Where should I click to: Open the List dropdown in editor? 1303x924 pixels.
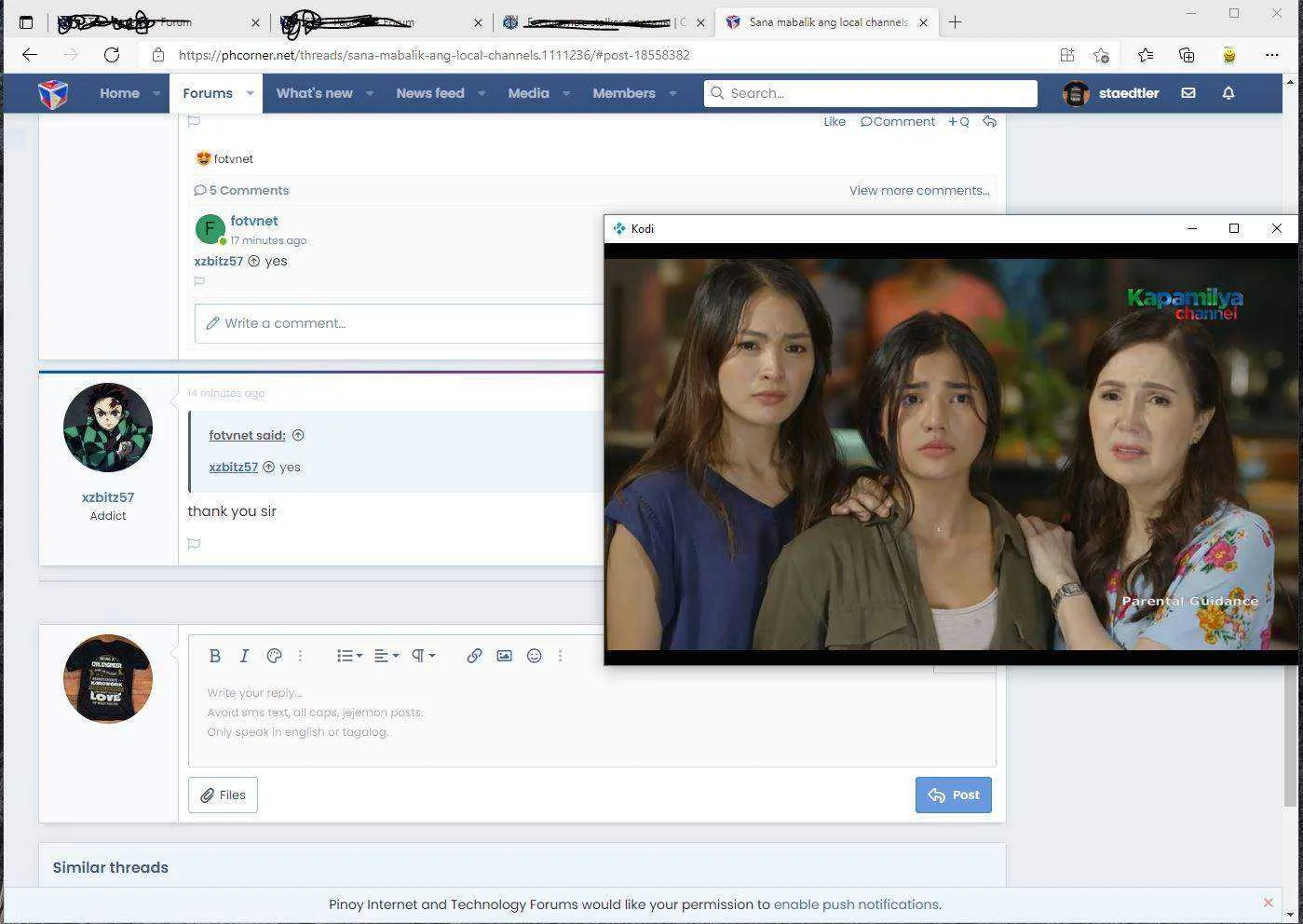(x=349, y=656)
